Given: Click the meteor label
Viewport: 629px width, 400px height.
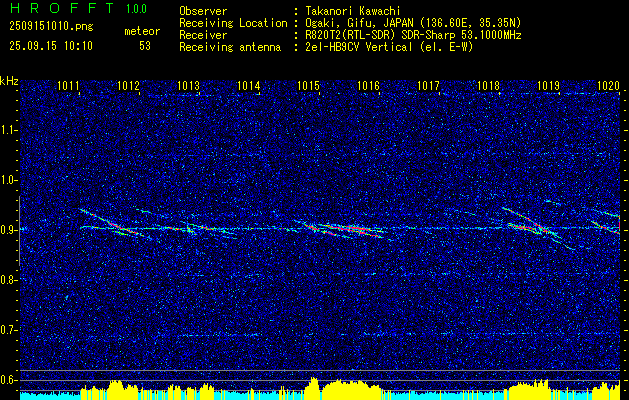Looking at the screenshot, I should (142, 31).
